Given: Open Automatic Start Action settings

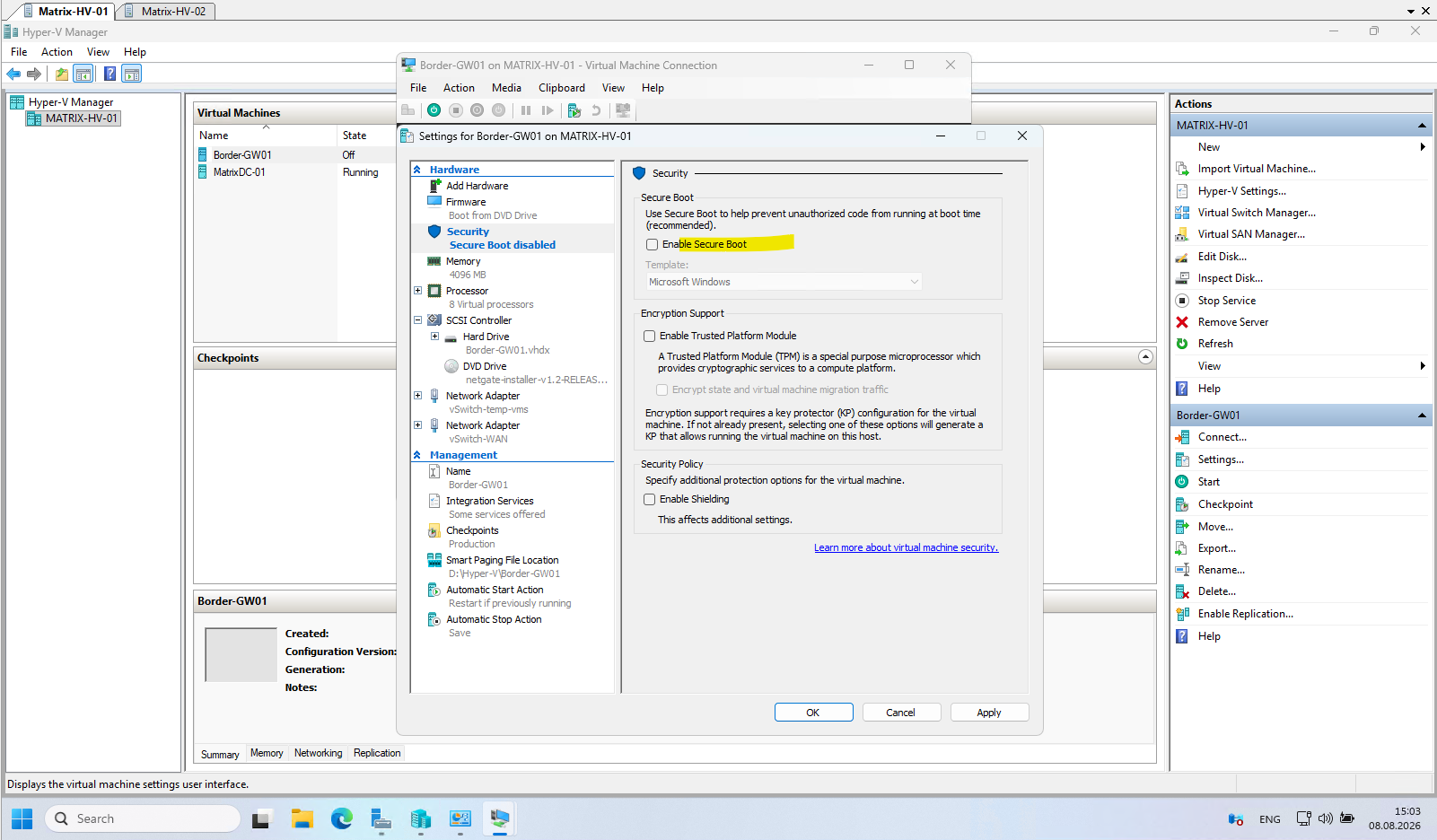Looking at the screenshot, I should (x=495, y=590).
